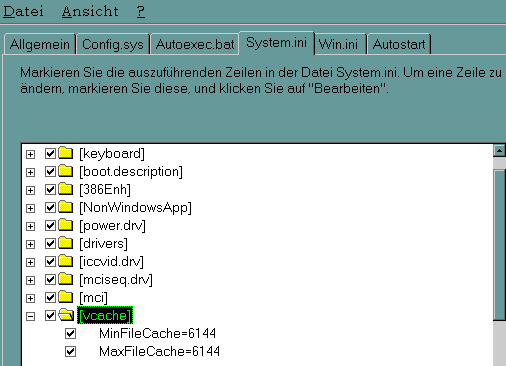Select the [keyboard] section label
Screen dimensions: 506x366
(x=112, y=154)
